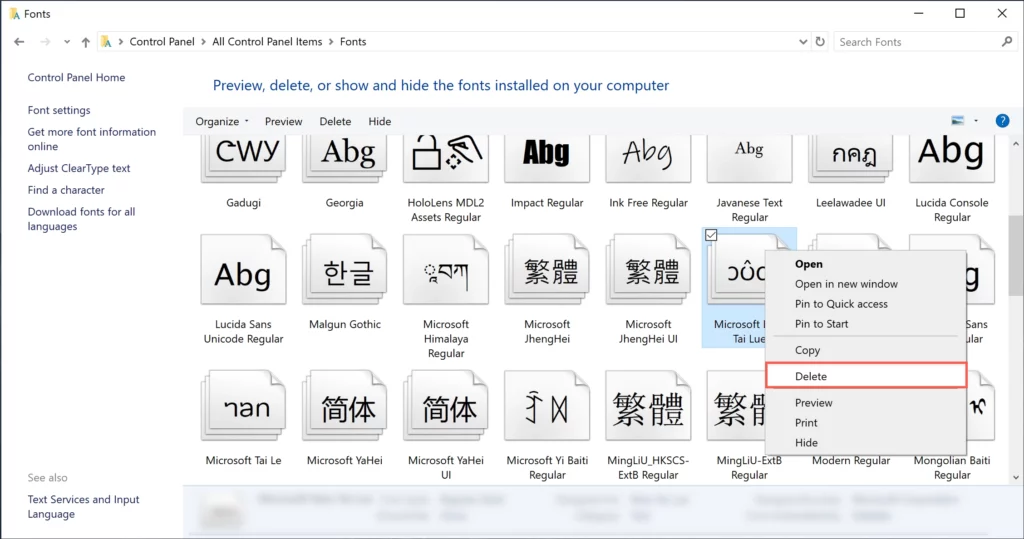Select the Malgun Gothic font icon
This screenshot has width=1024, height=539.
click(344, 270)
